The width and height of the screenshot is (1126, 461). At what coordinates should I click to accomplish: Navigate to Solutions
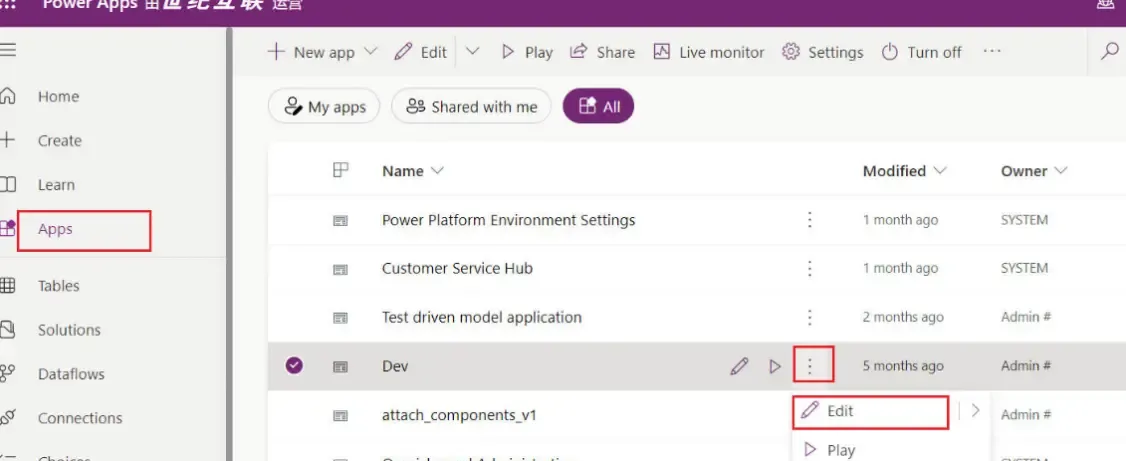[69, 330]
